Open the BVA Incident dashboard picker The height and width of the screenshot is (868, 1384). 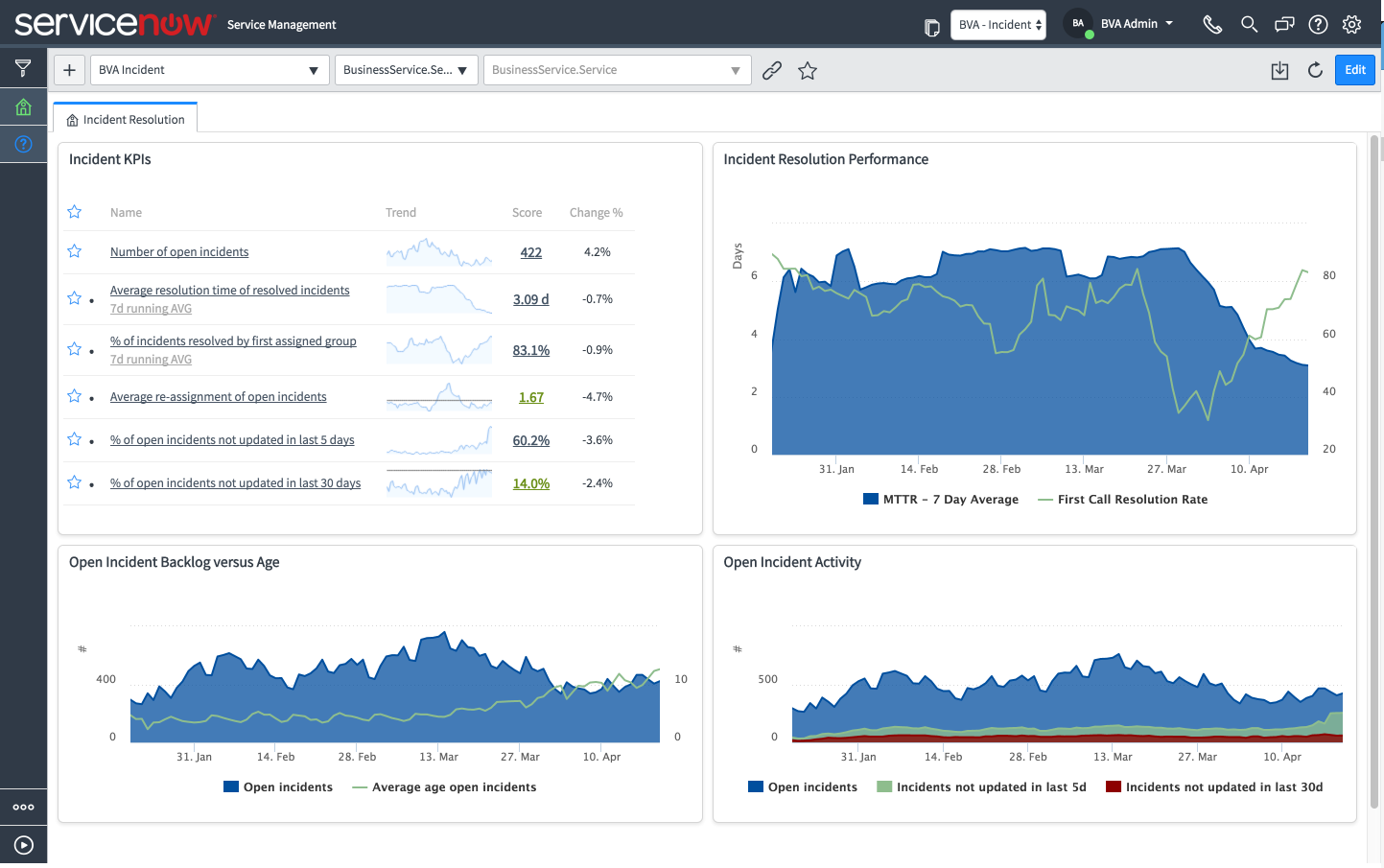click(x=209, y=69)
